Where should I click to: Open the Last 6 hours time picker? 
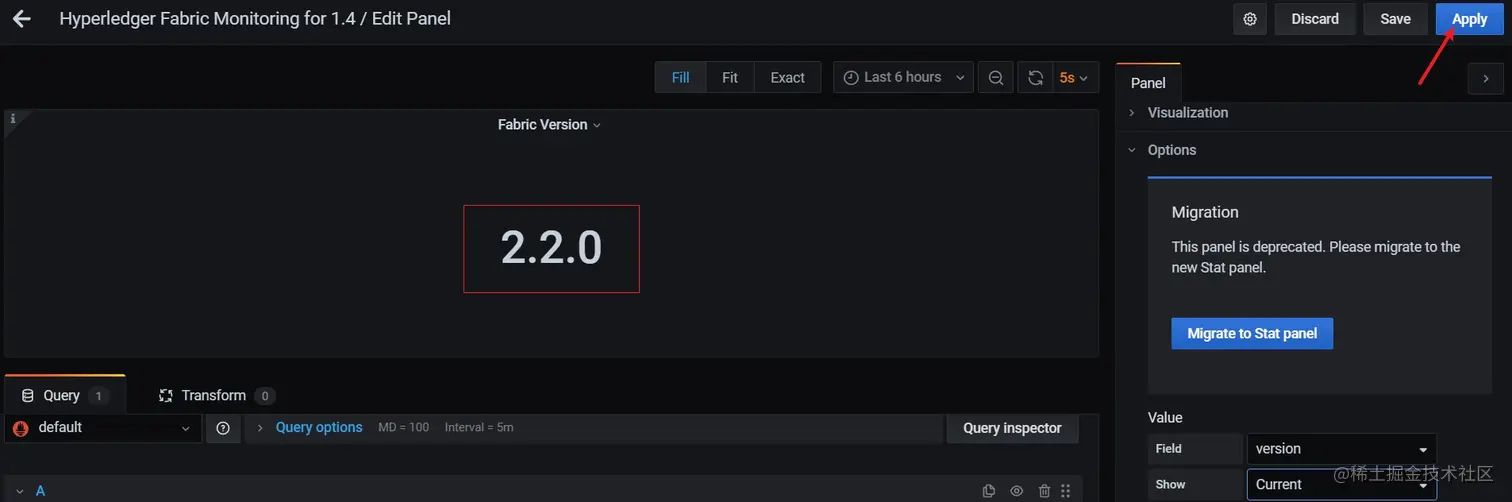tap(903, 77)
